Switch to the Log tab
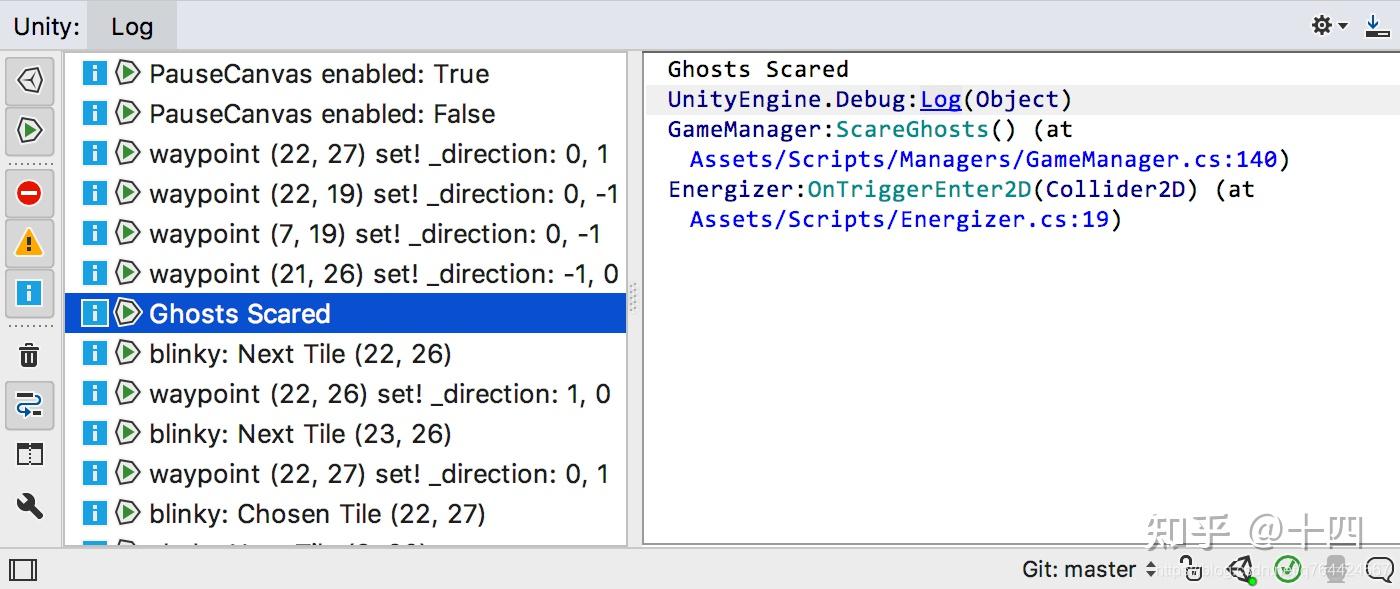The height and width of the screenshot is (589, 1400). [133, 26]
